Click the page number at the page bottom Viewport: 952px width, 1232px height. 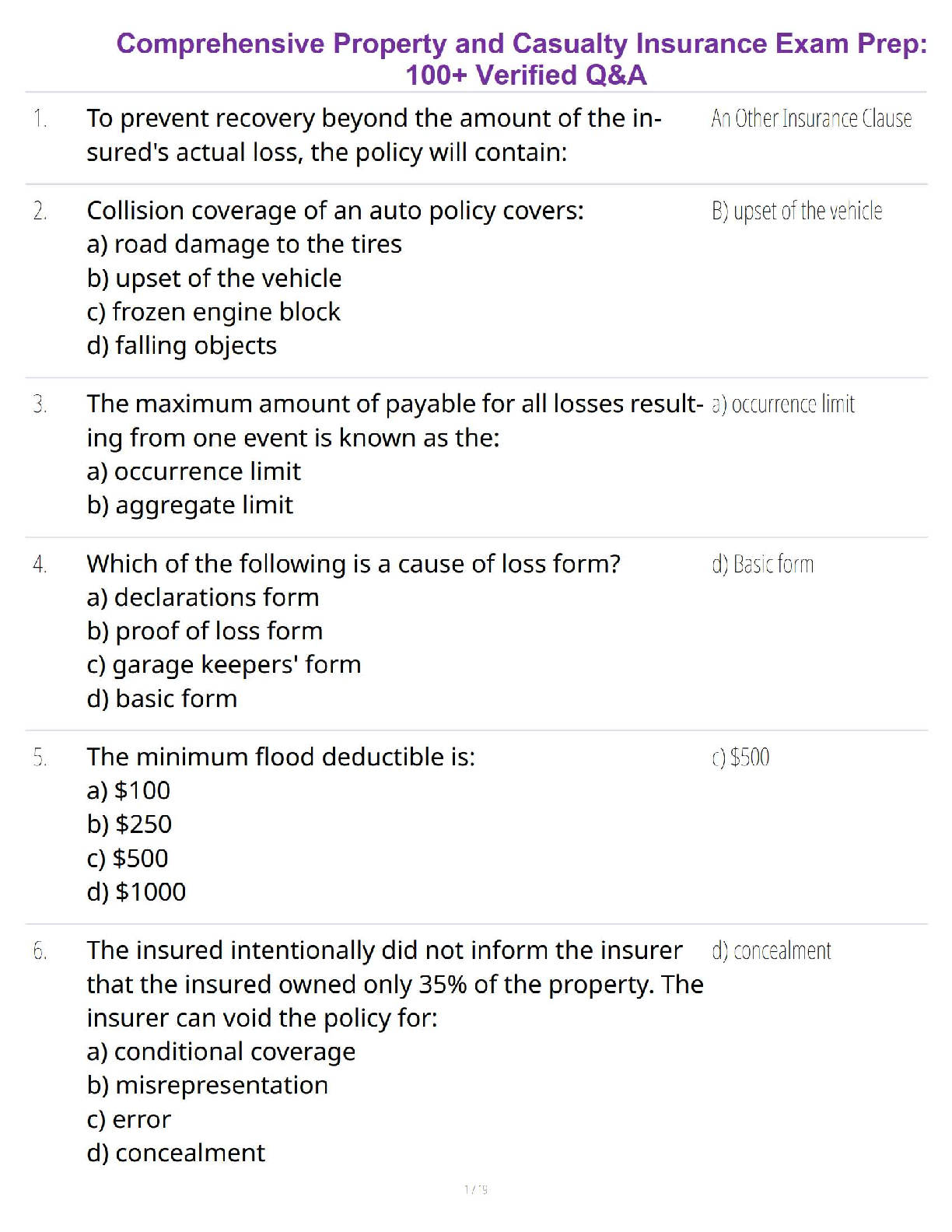click(475, 1189)
